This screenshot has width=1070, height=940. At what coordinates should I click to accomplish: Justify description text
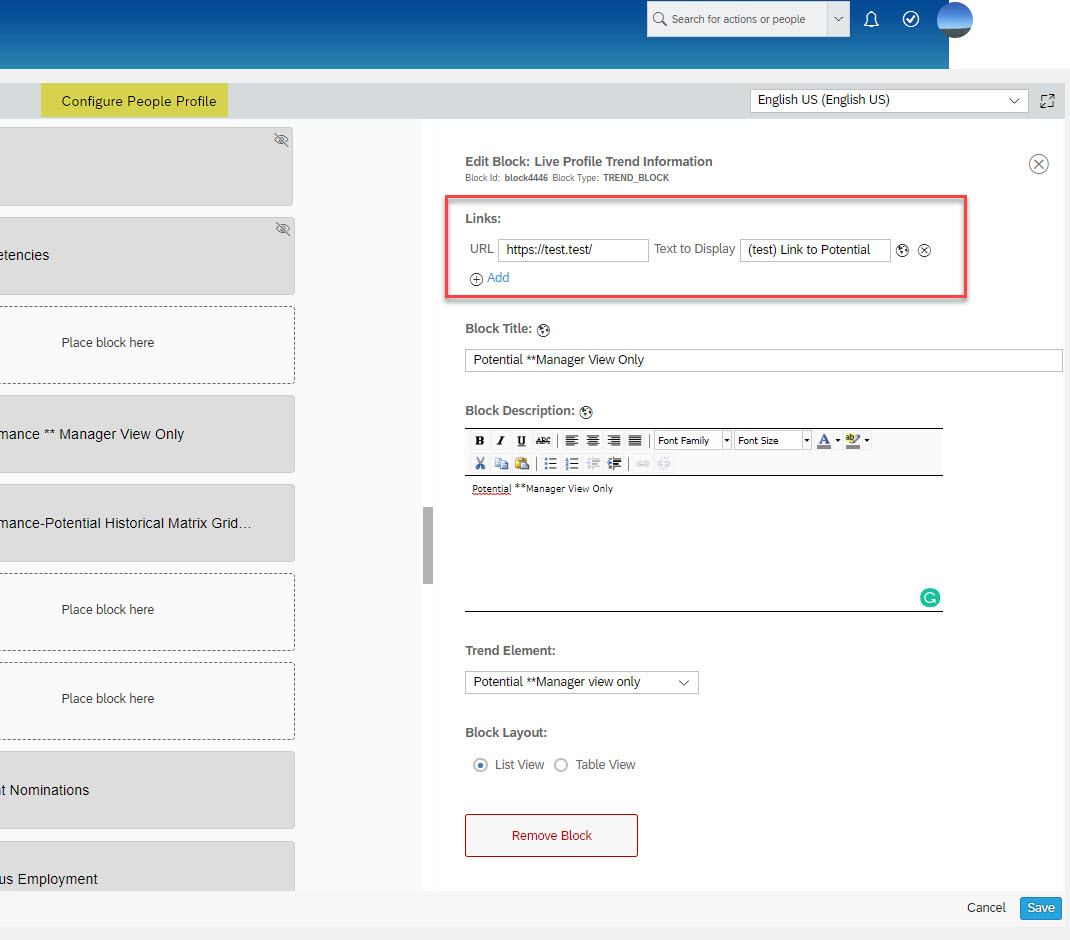635,441
